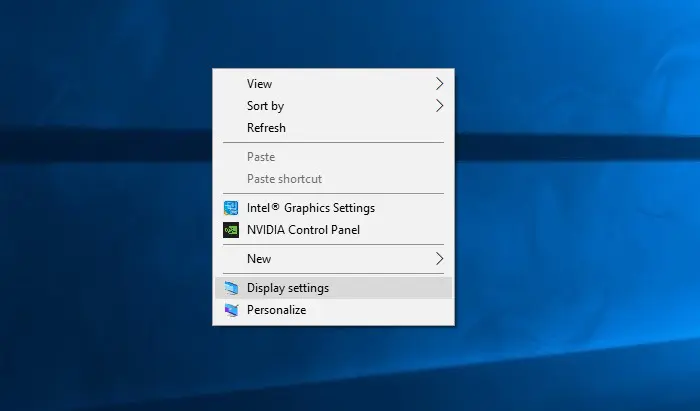Click the NVIDIA logo icon
Image resolution: width=700 pixels, height=411 pixels.
pyautogui.click(x=231, y=230)
